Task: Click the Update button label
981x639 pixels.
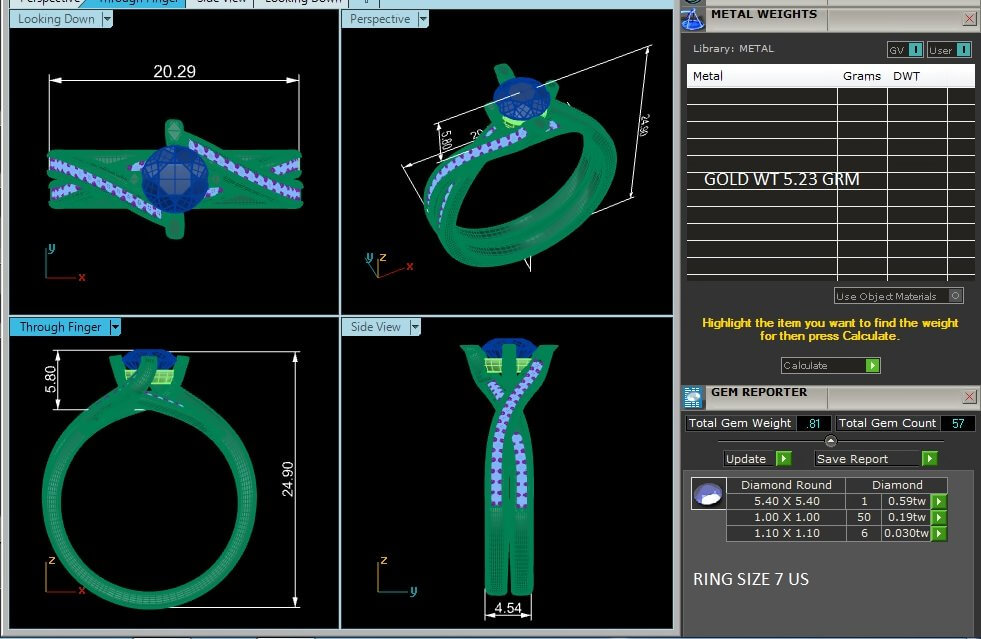Action: tap(747, 459)
